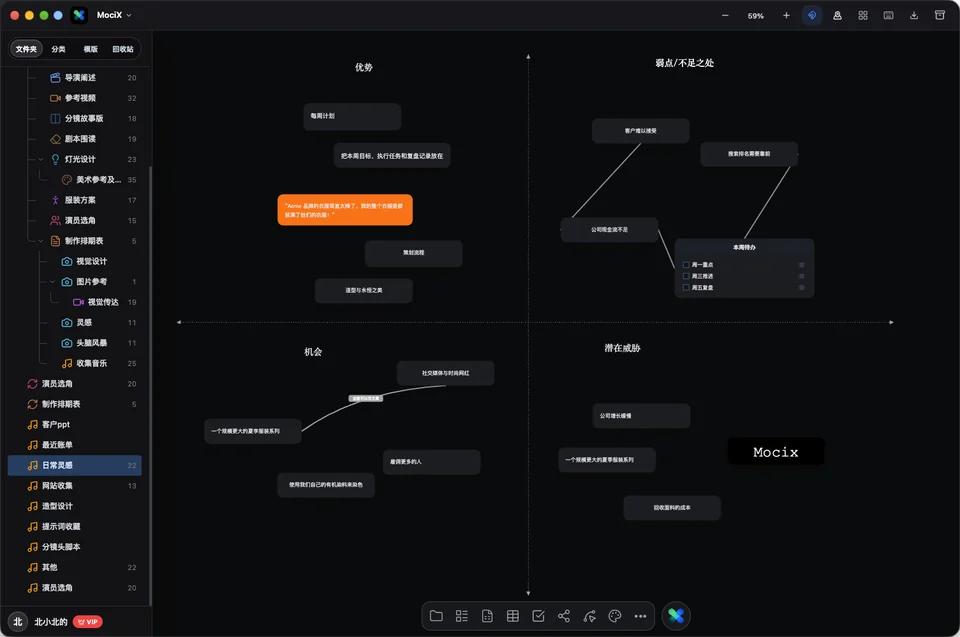Select the 本周待办 todo card title

tap(744, 247)
